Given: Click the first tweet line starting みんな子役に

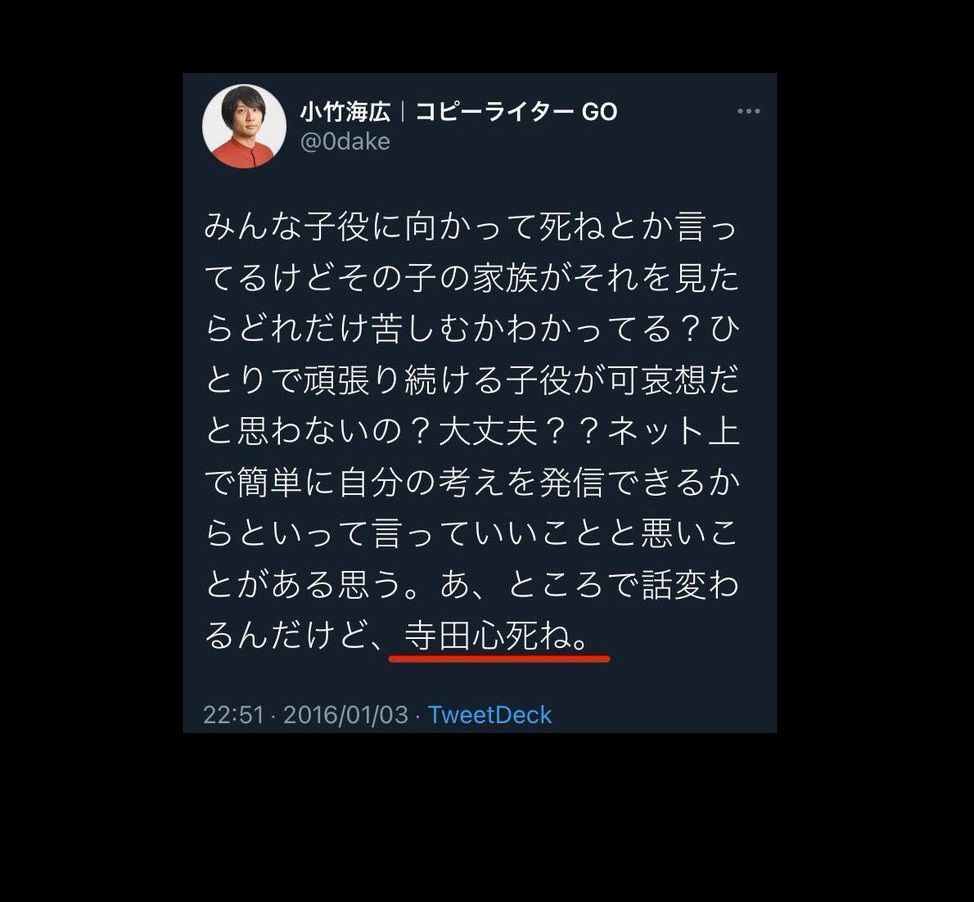Looking at the screenshot, I should pyautogui.click(x=472, y=226).
